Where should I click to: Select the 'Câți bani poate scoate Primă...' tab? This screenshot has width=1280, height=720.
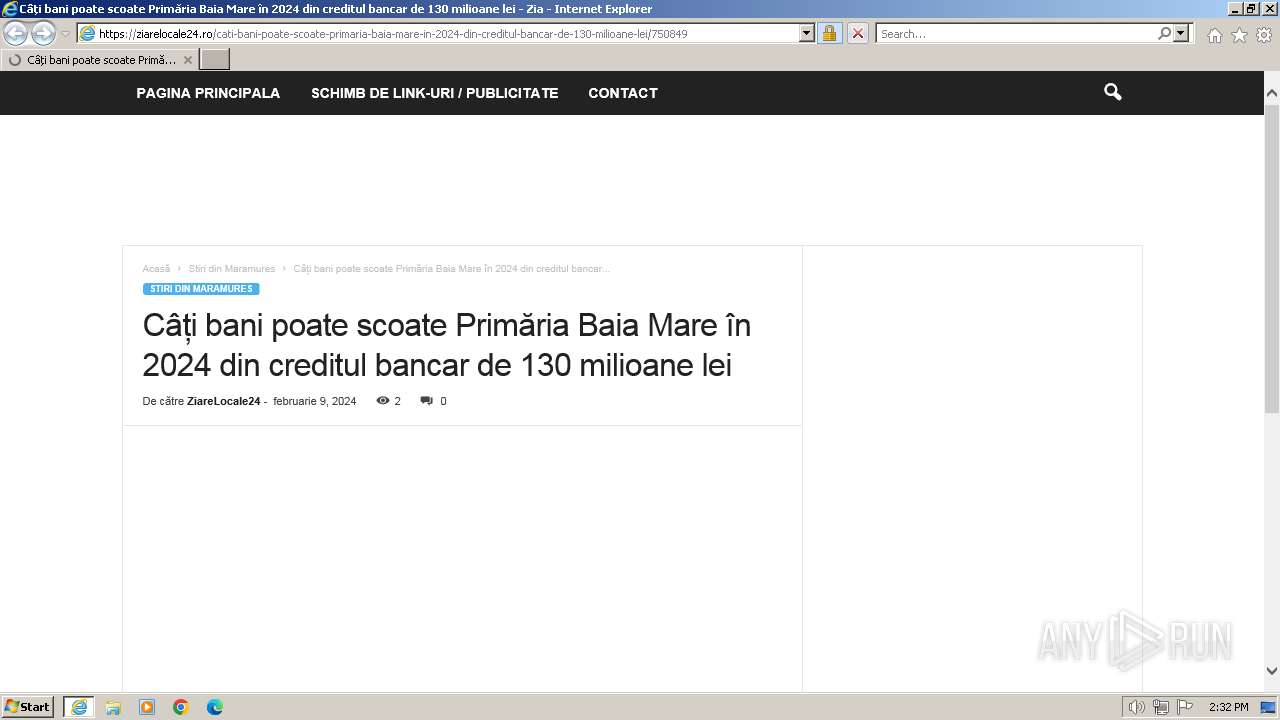click(x=100, y=60)
